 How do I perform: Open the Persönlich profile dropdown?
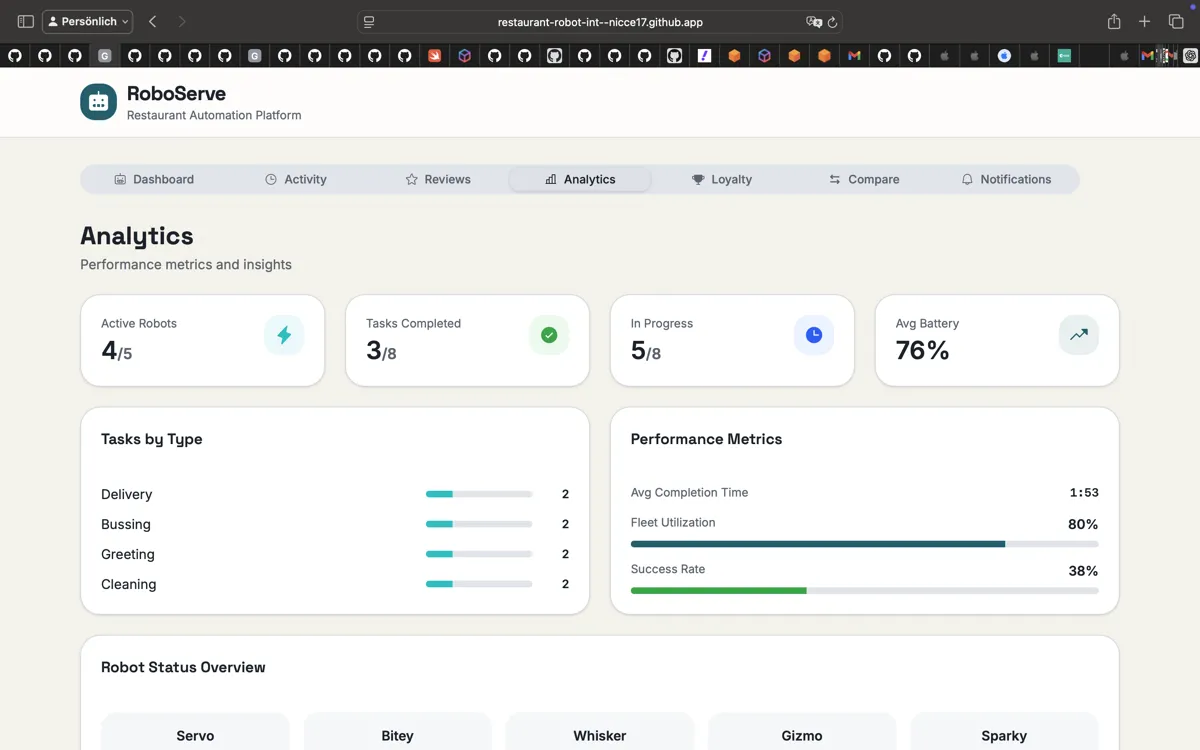88,21
